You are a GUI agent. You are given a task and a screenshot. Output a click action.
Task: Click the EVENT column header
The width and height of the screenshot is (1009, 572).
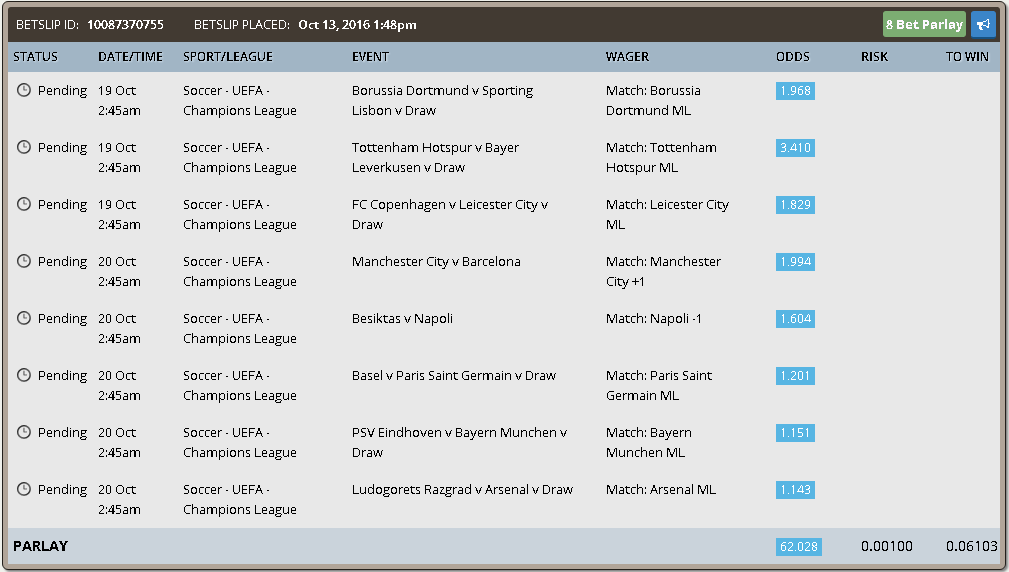point(370,57)
